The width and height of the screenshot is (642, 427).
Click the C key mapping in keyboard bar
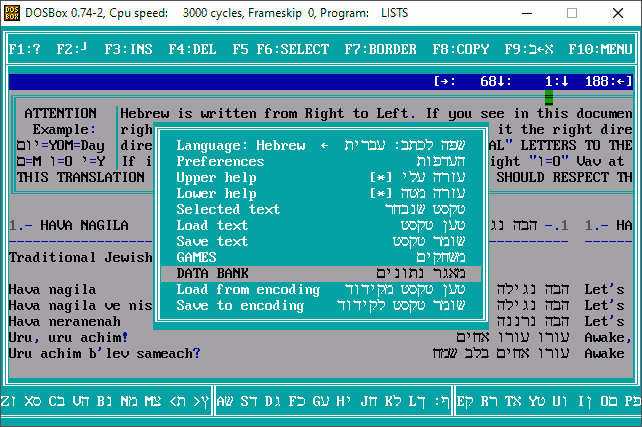tap(57, 401)
